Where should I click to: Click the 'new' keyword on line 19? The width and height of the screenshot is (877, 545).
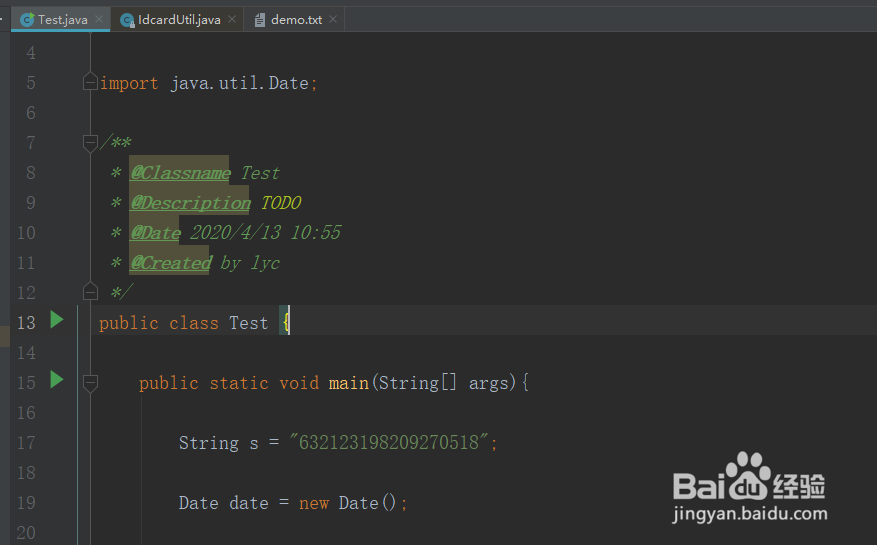[314, 504]
